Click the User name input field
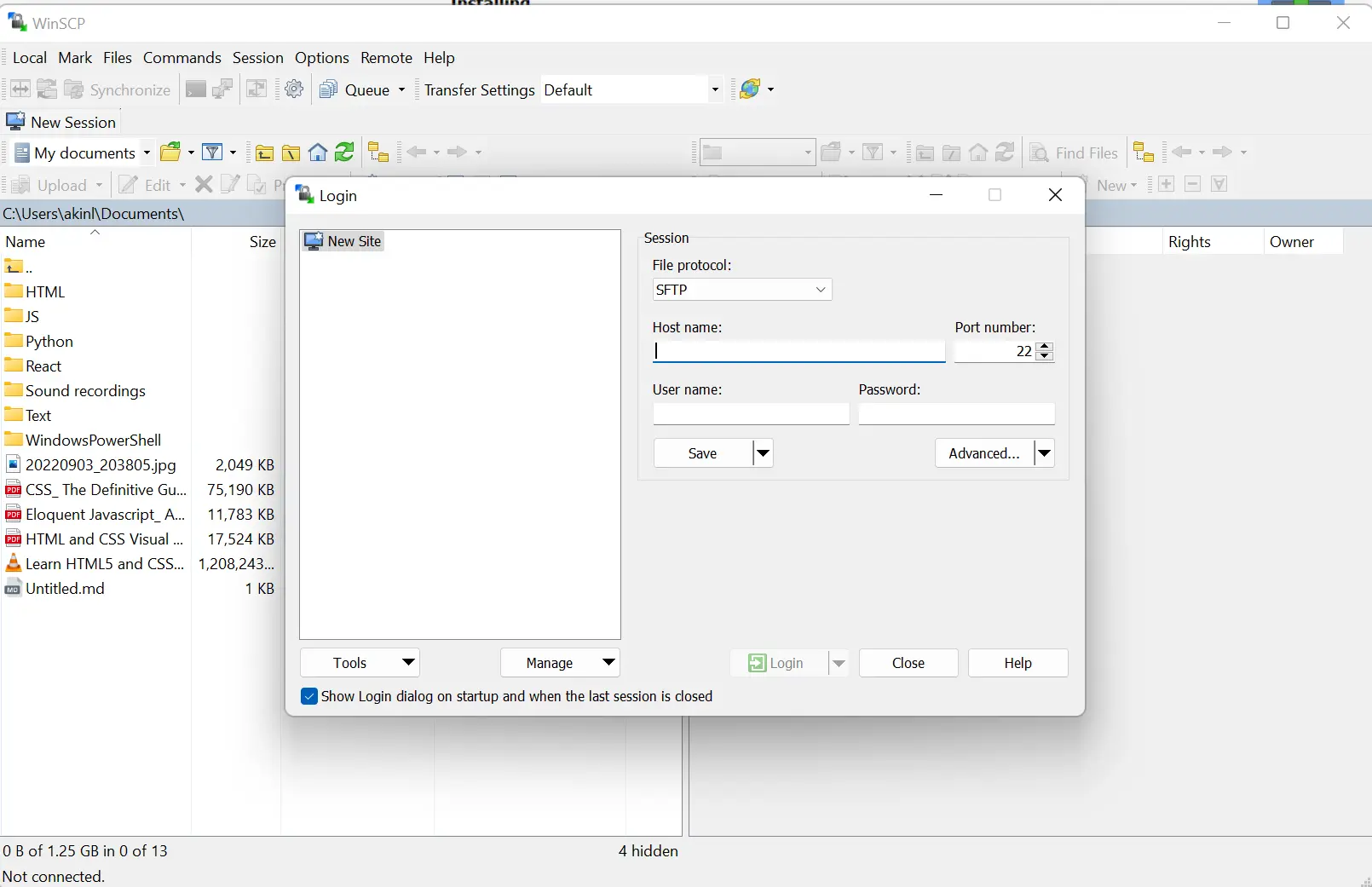Viewport: 1372px width, 887px height. (x=751, y=413)
